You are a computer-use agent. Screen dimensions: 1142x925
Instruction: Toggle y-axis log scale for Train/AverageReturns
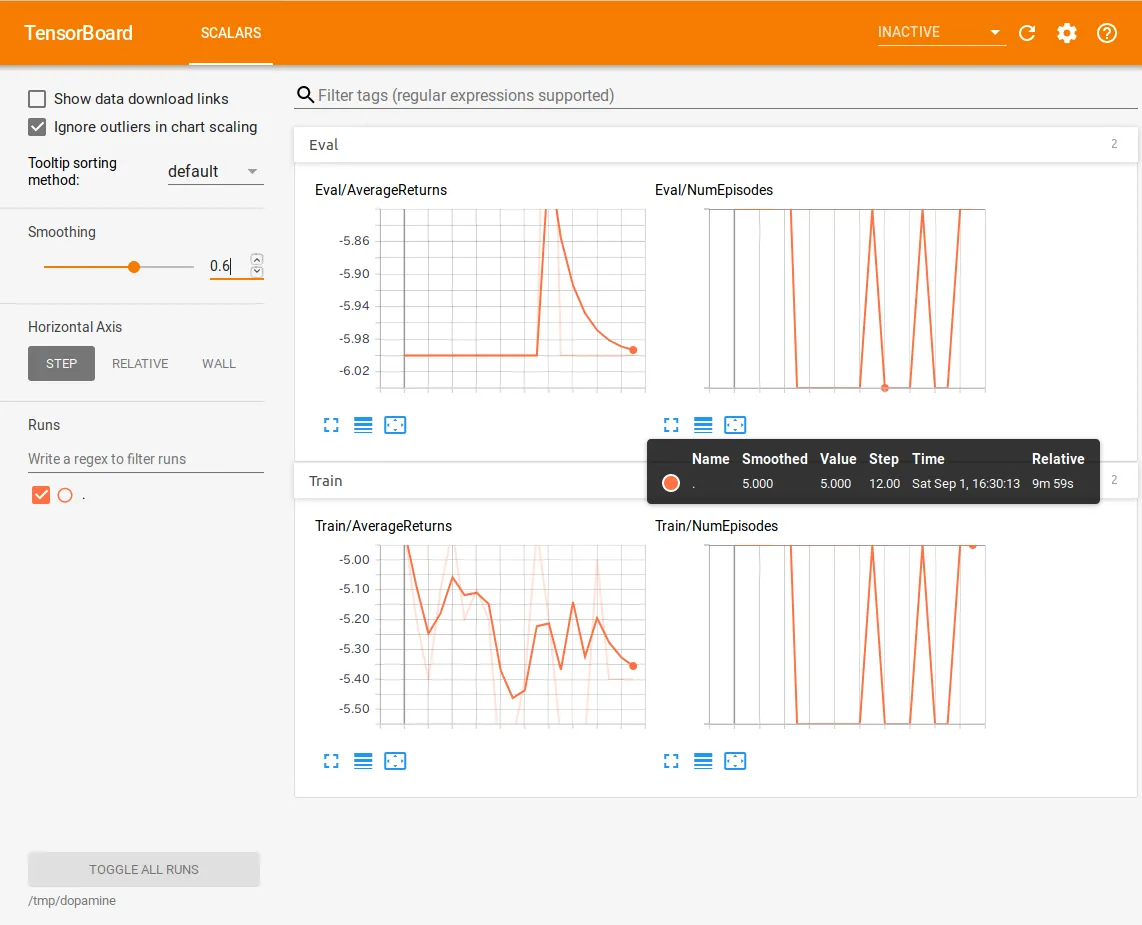363,761
